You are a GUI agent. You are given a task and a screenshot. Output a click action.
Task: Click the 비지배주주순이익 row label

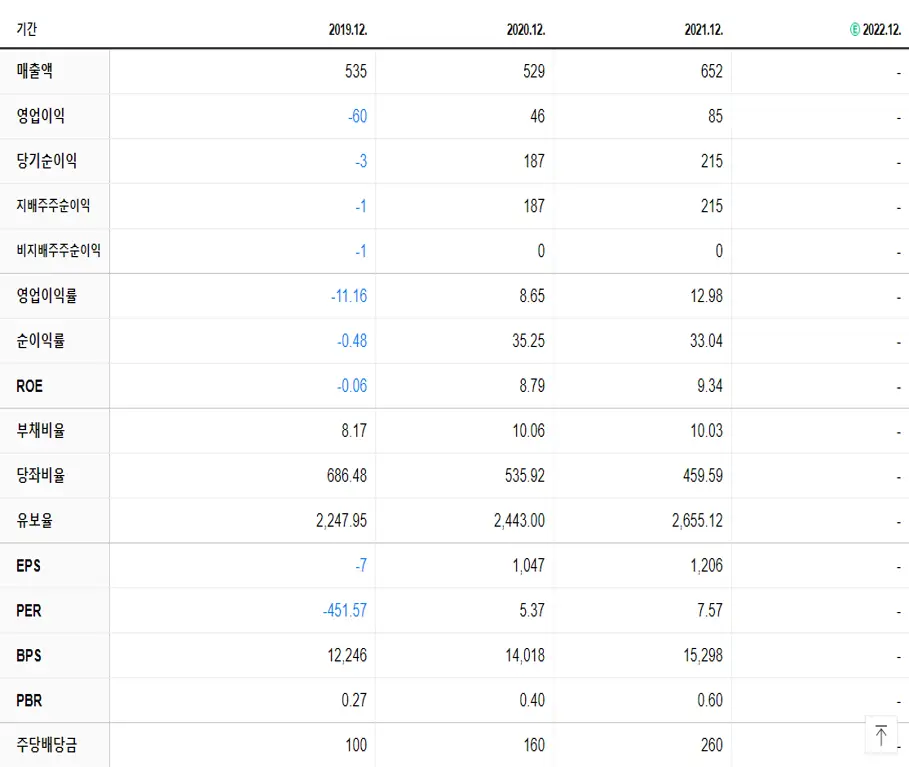tap(59, 250)
